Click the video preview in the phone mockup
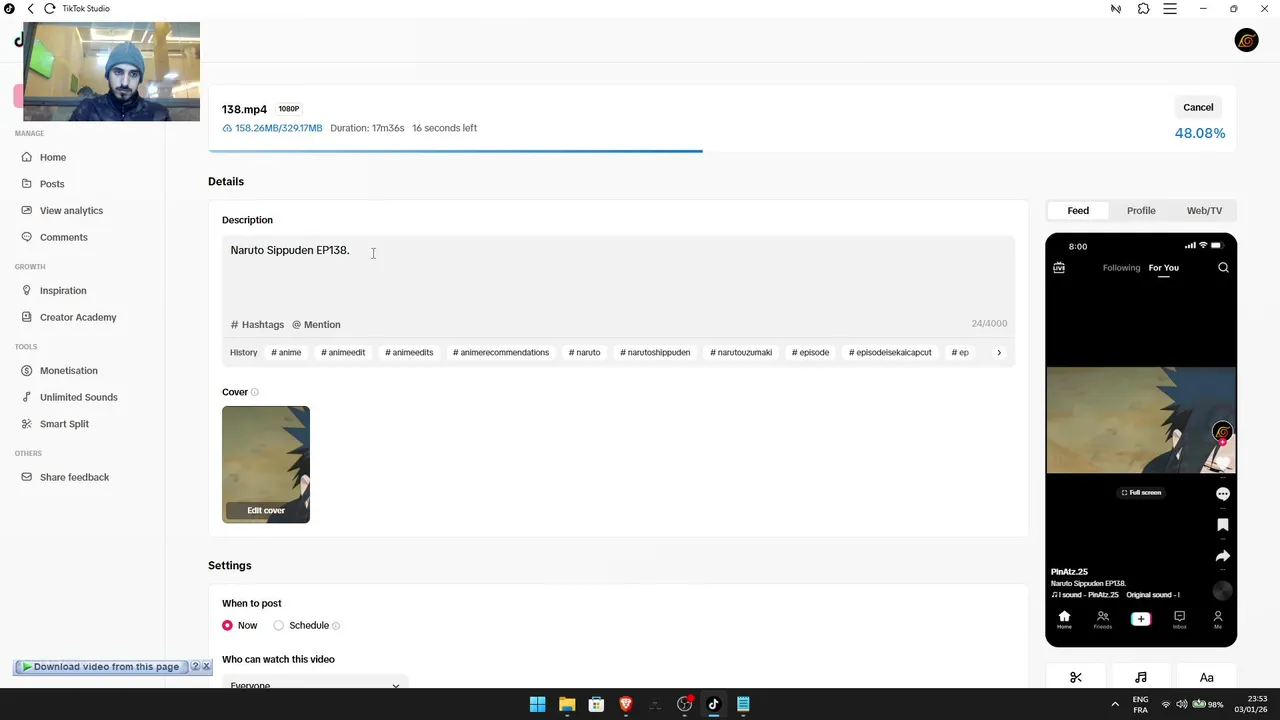The image size is (1280, 720). tap(1141, 420)
